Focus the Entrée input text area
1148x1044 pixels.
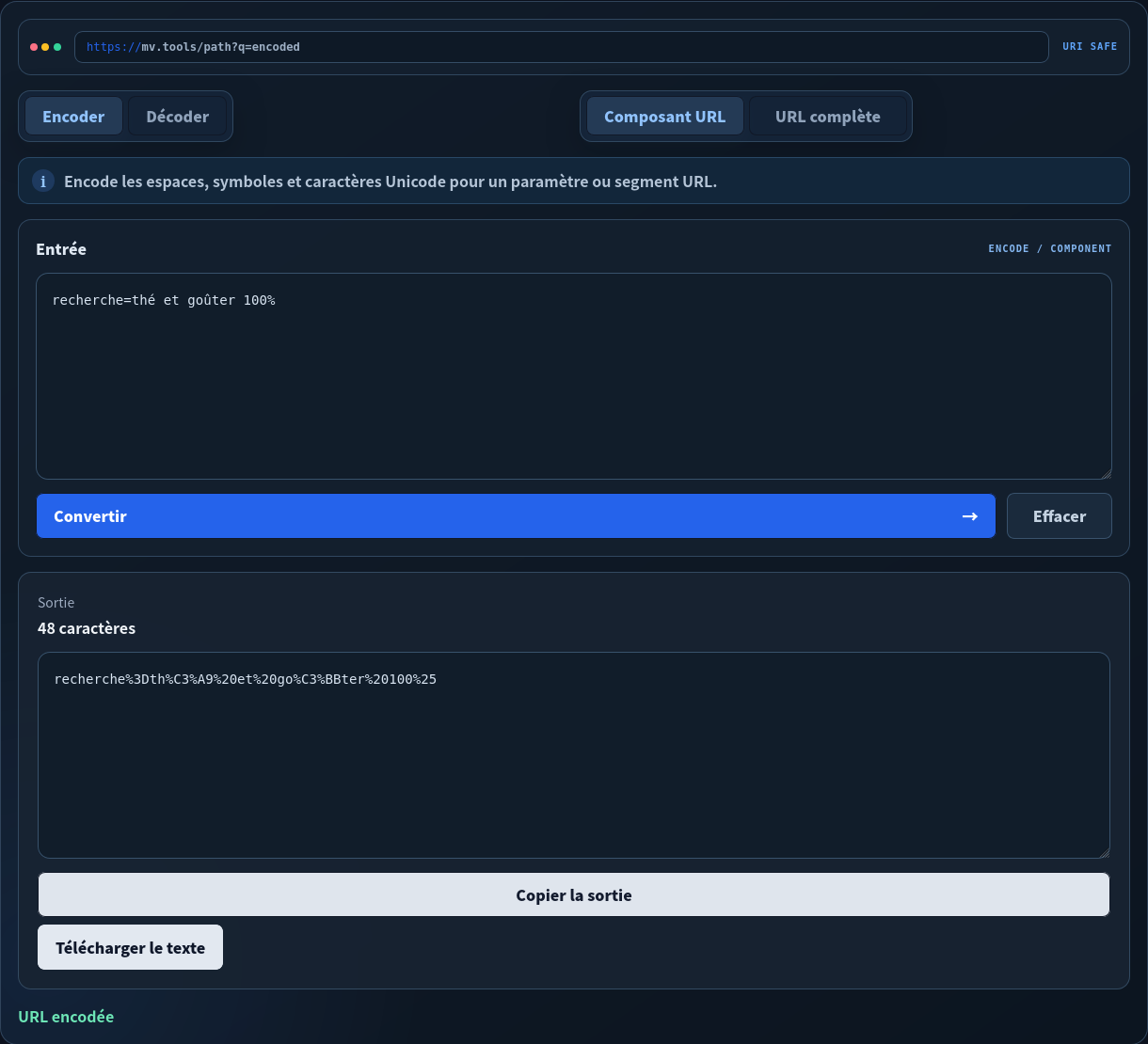pos(574,376)
